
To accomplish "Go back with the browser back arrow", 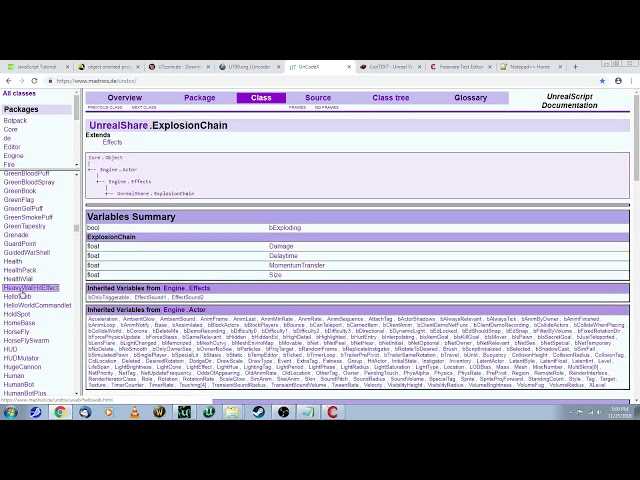I will pyautogui.click(x=9, y=81).
